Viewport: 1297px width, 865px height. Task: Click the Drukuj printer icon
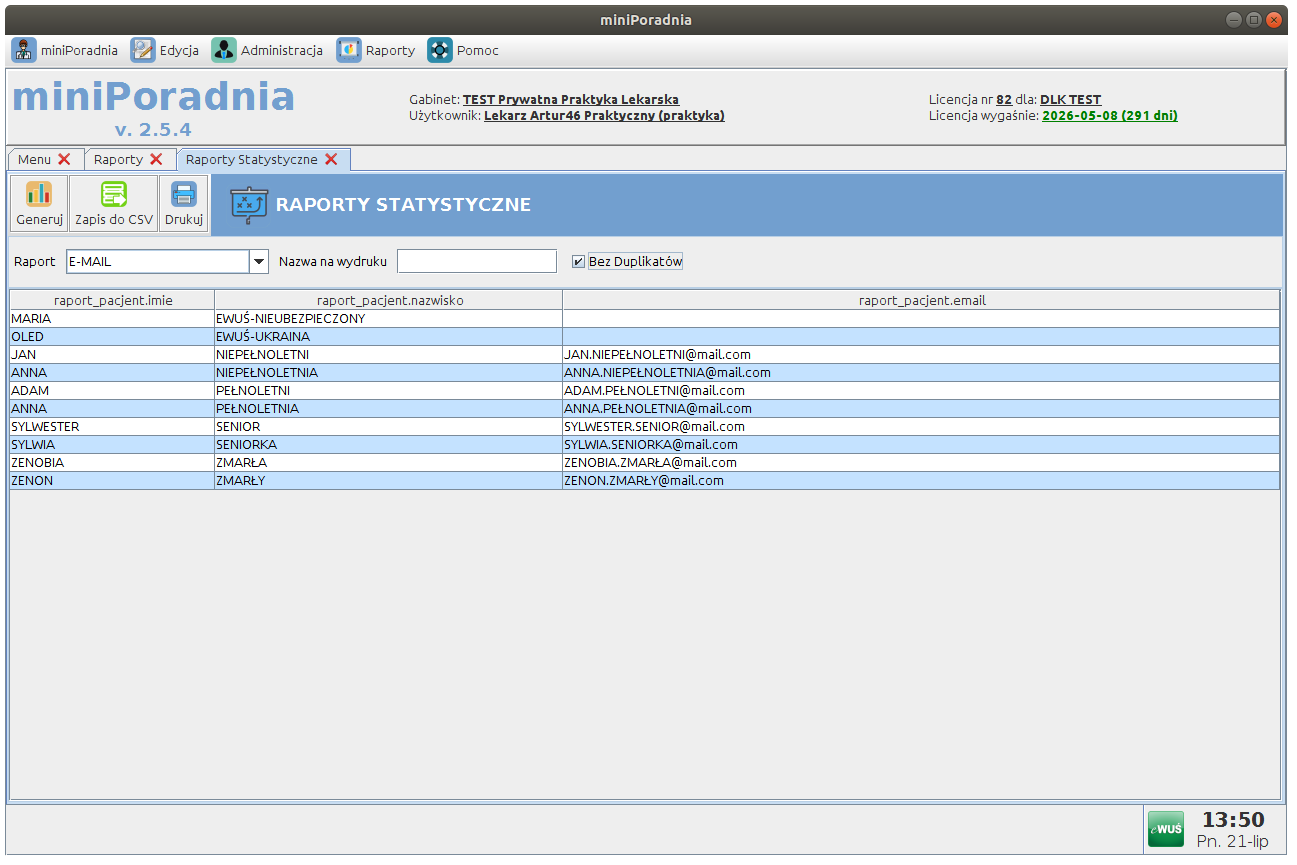(184, 195)
